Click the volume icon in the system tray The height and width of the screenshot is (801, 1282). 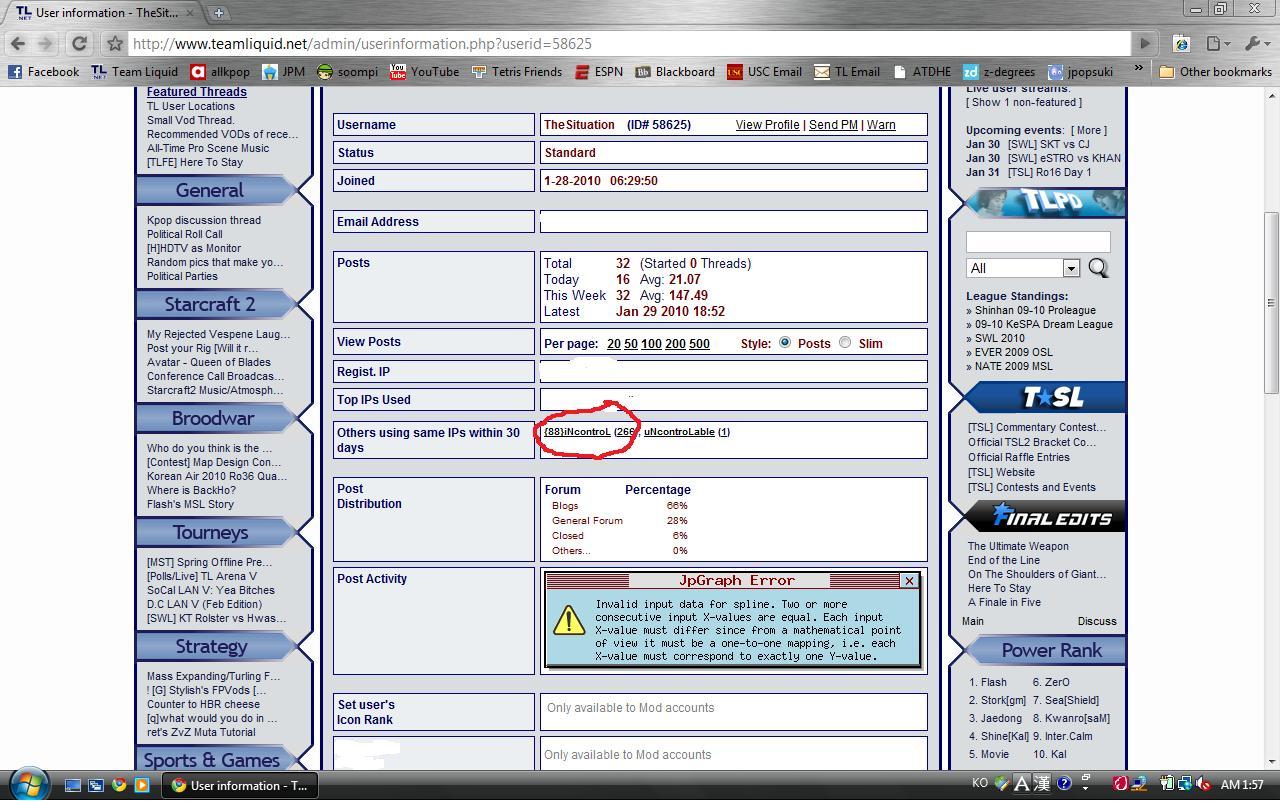click(x=1203, y=785)
